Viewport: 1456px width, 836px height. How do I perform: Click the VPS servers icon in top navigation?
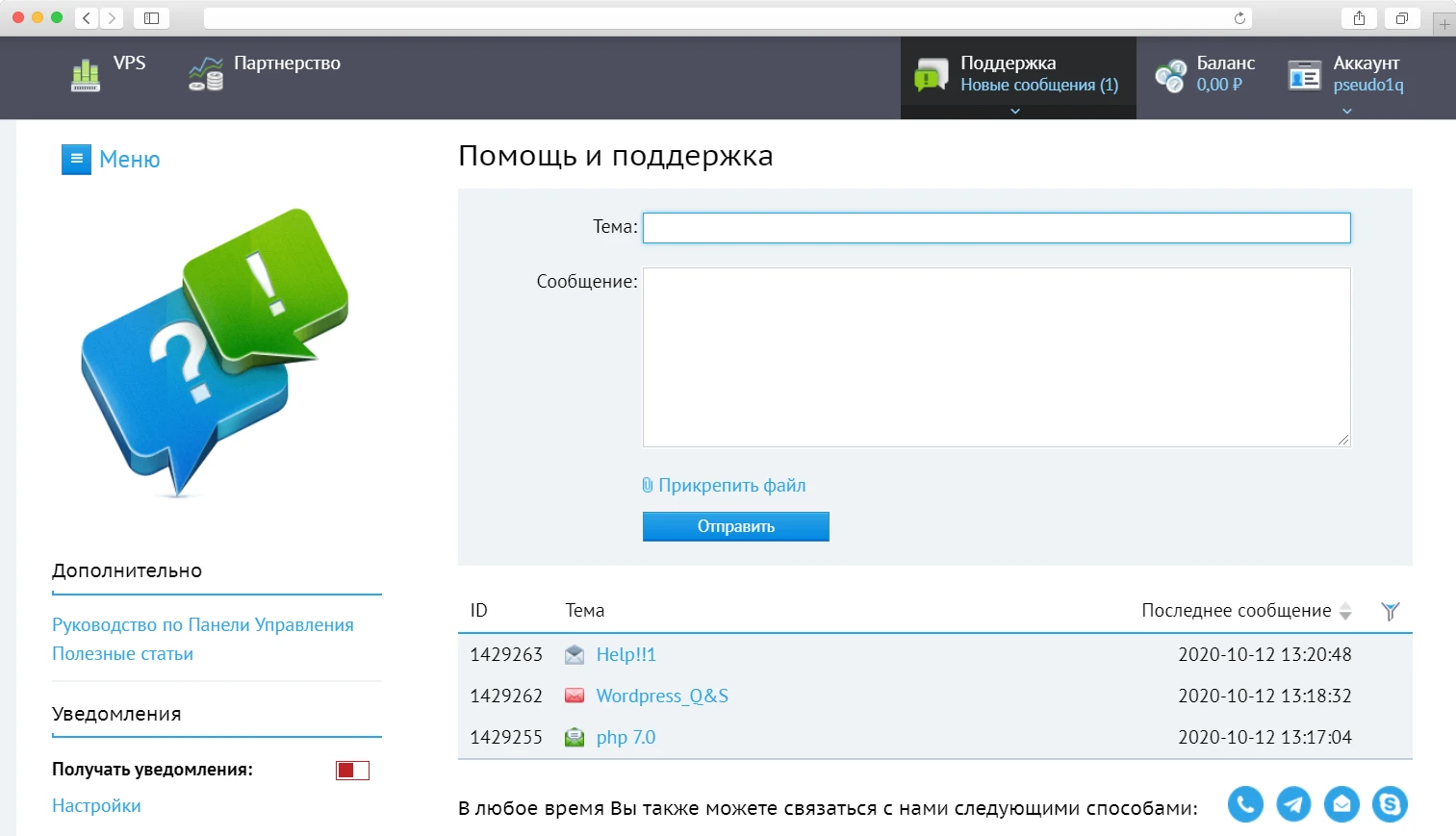85,74
